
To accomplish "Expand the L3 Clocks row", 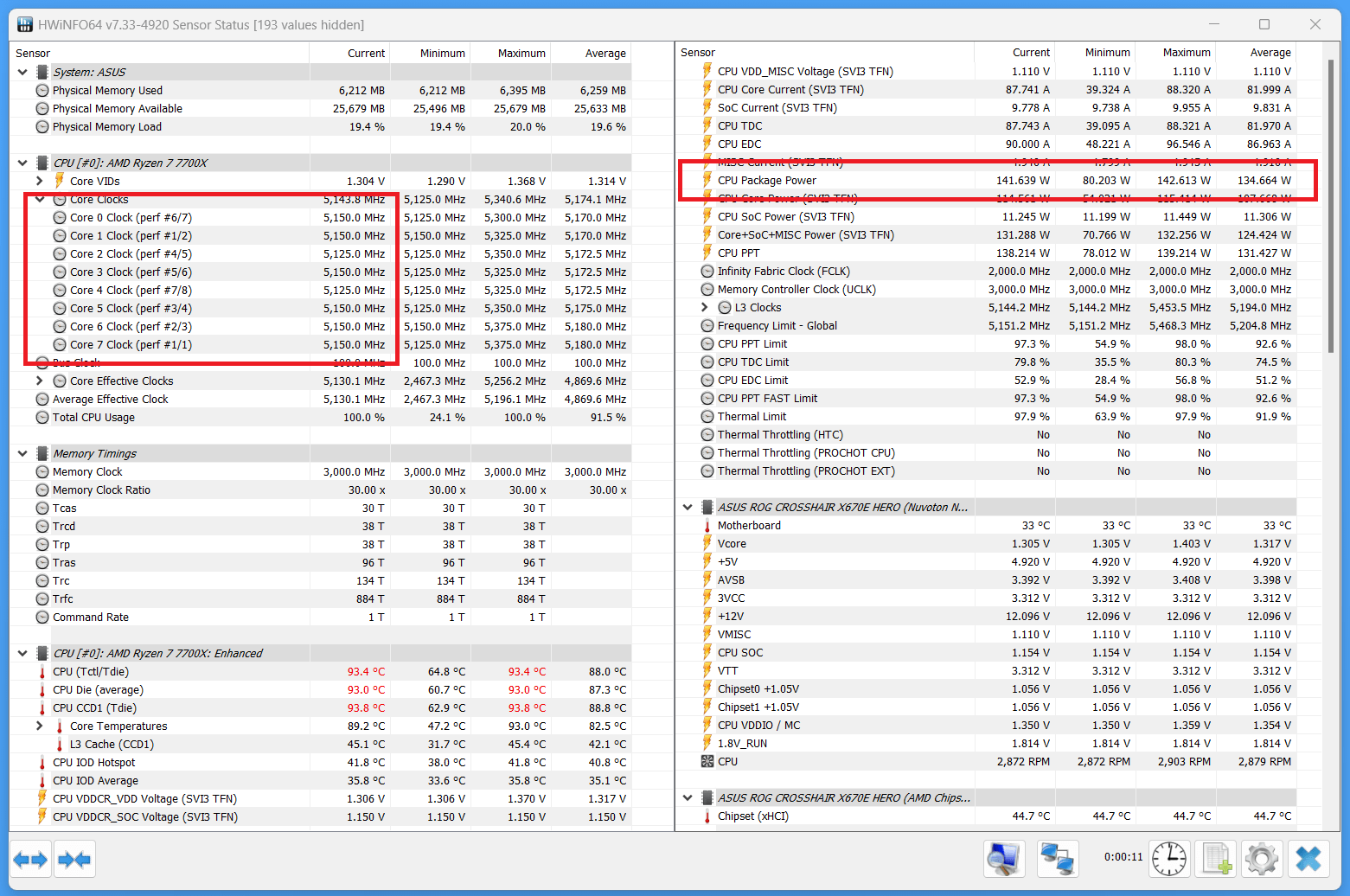I will pos(705,307).
